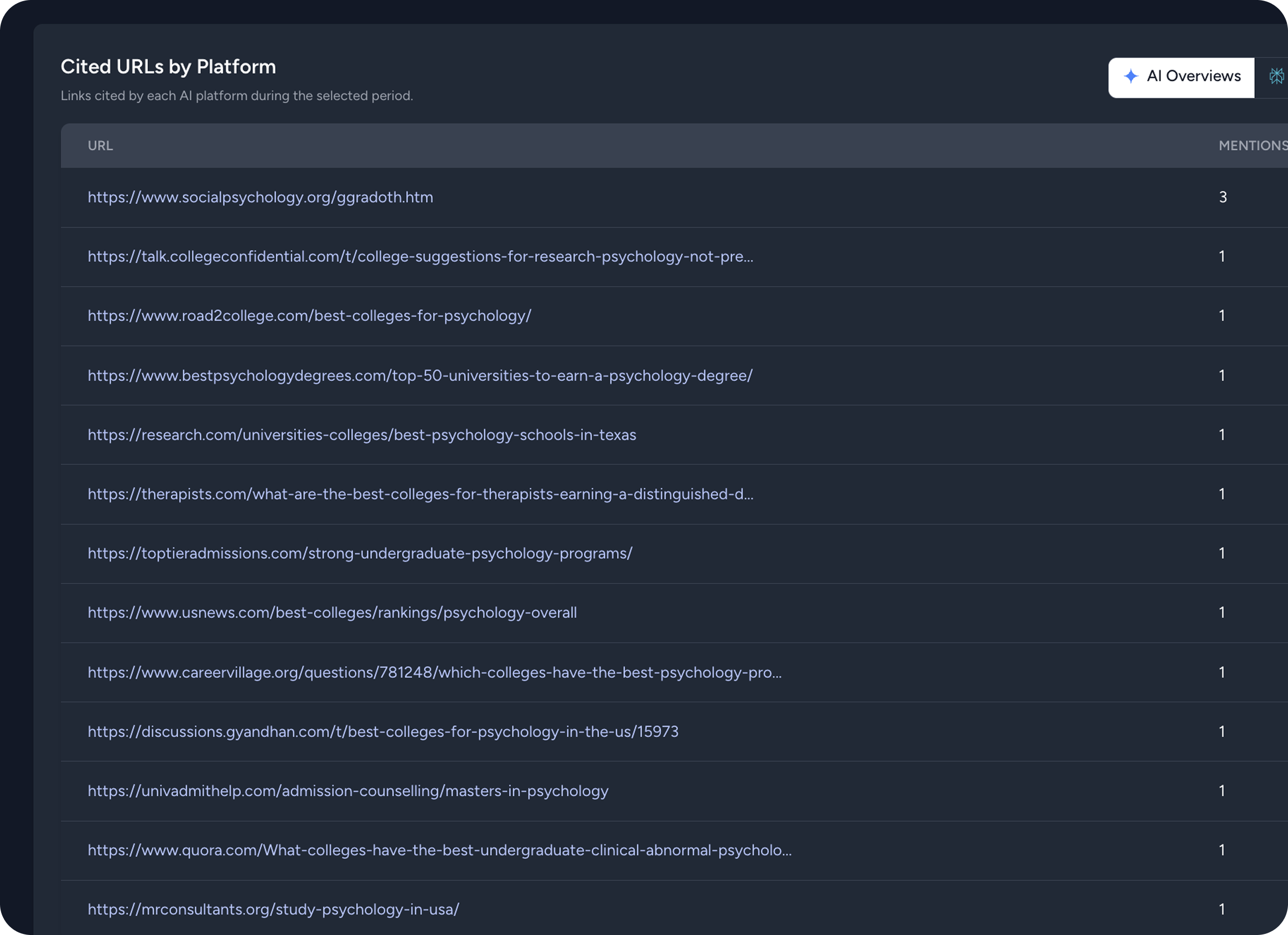The height and width of the screenshot is (935, 1288).
Task: Visit the discussions.gyandhan.com thread link
Action: 383,732
